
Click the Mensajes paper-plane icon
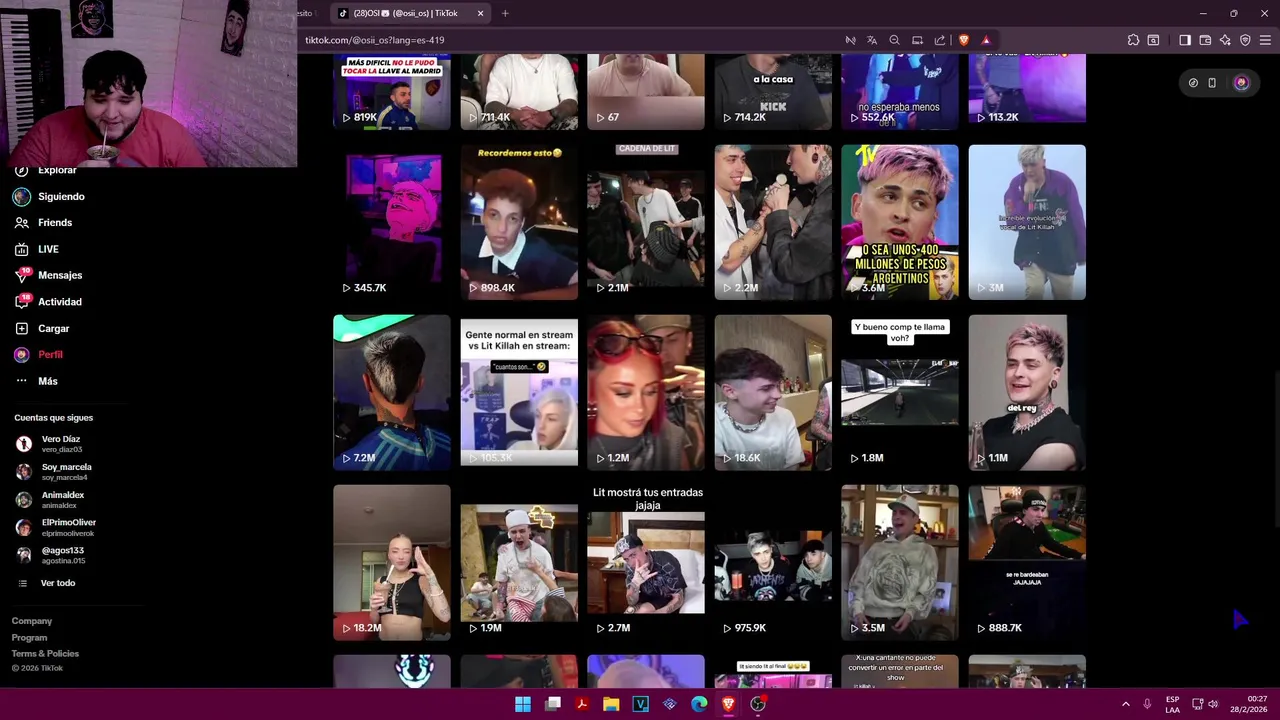pos(21,275)
